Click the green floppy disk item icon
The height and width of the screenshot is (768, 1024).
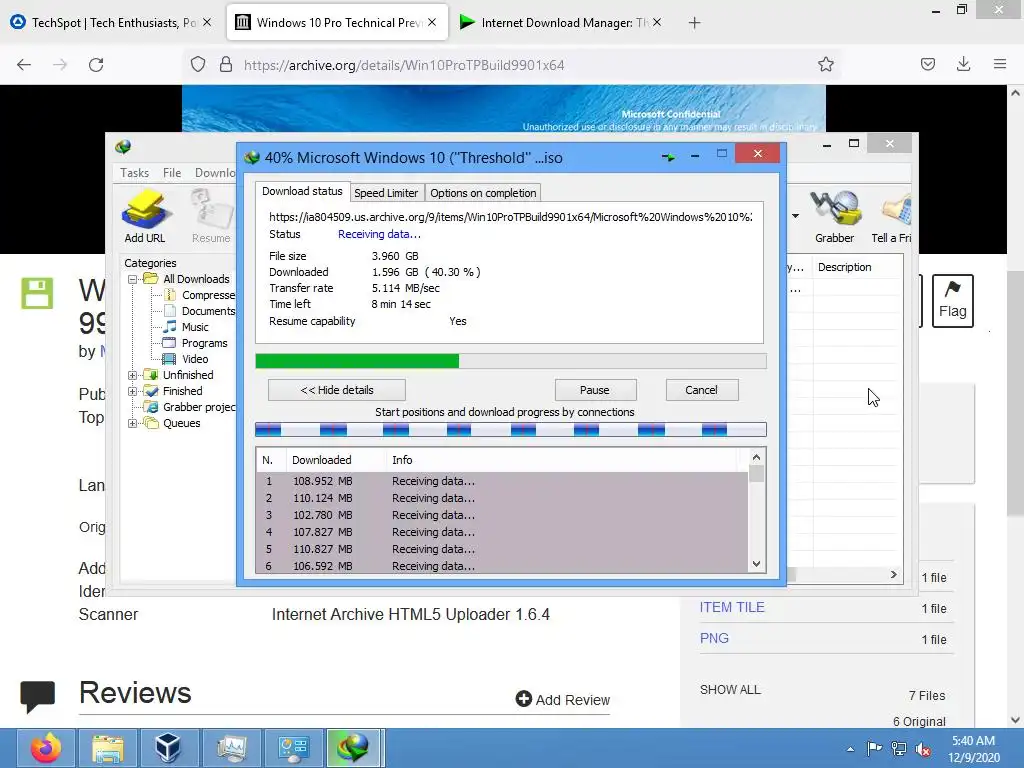tap(37, 293)
